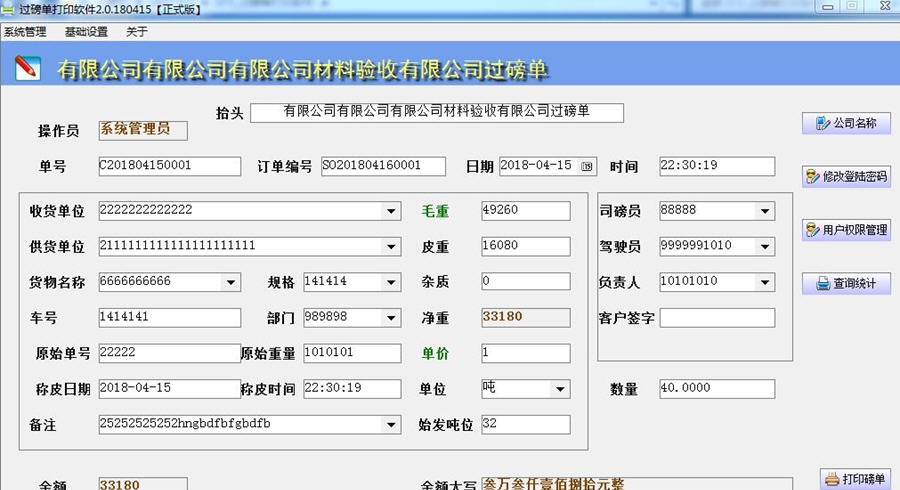Click 始发吨位 field 32

point(526,425)
